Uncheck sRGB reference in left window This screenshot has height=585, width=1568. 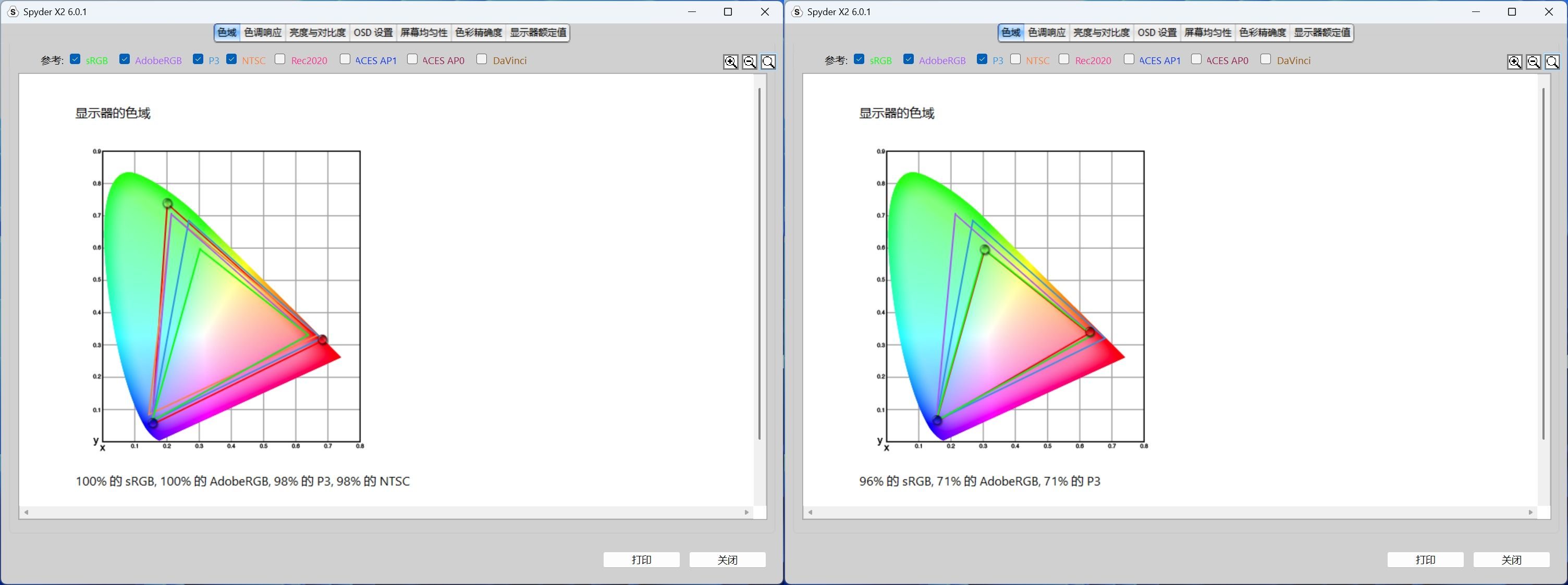tap(76, 59)
